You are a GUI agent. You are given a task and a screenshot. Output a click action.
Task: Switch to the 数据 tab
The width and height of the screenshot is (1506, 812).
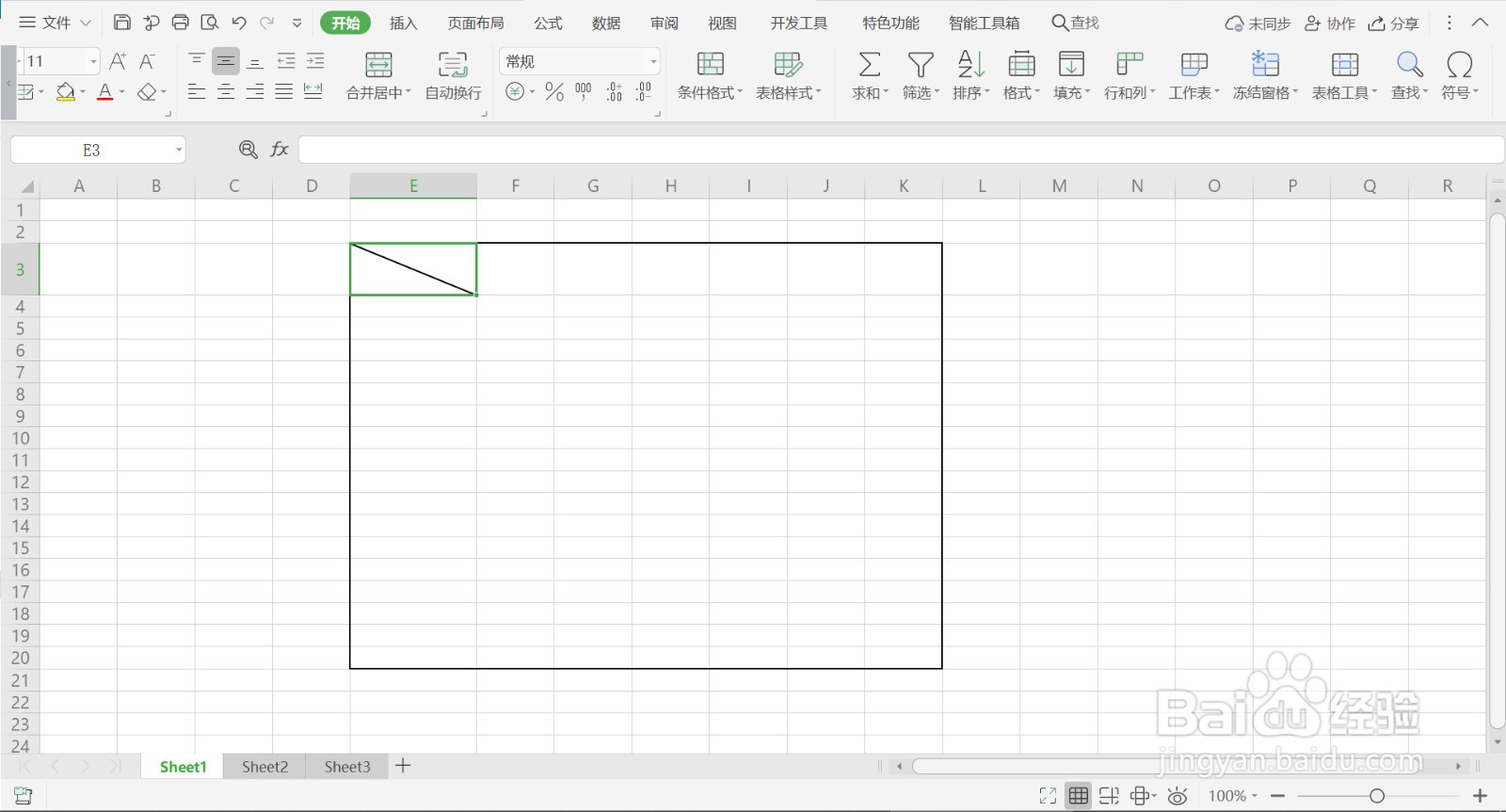point(606,23)
